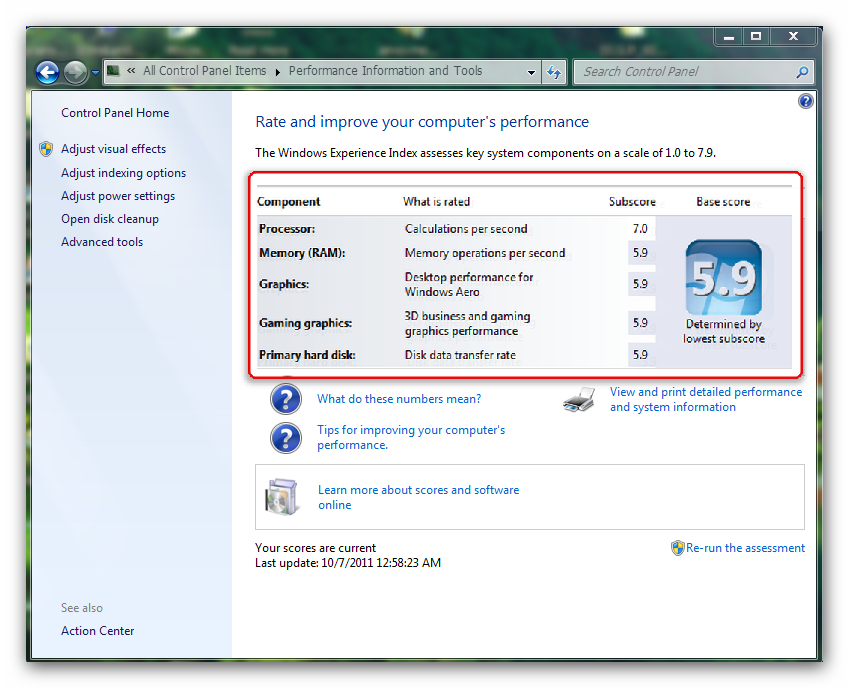Image resolution: width=849 pixels, height=688 pixels.
Task: Open Control Panel Home
Action: coord(115,113)
